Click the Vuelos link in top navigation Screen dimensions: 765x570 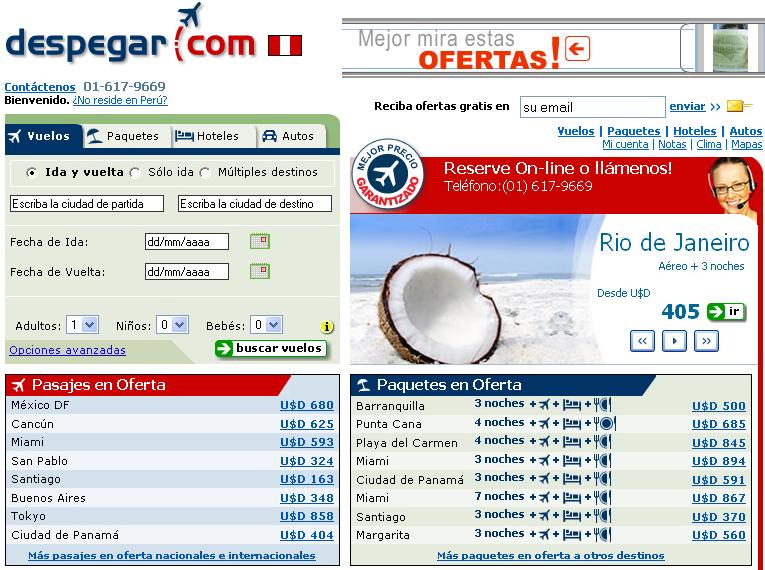[576, 131]
